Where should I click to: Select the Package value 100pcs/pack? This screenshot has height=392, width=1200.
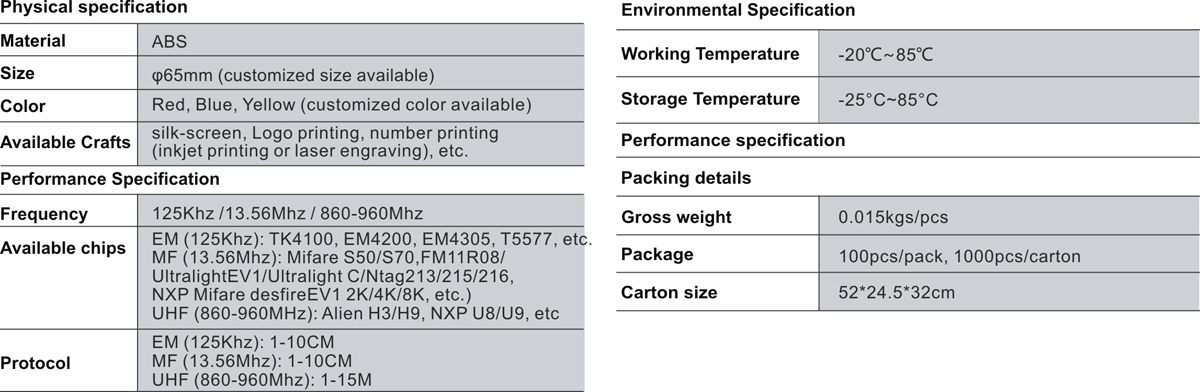pyautogui.click(x=959, y=256)
